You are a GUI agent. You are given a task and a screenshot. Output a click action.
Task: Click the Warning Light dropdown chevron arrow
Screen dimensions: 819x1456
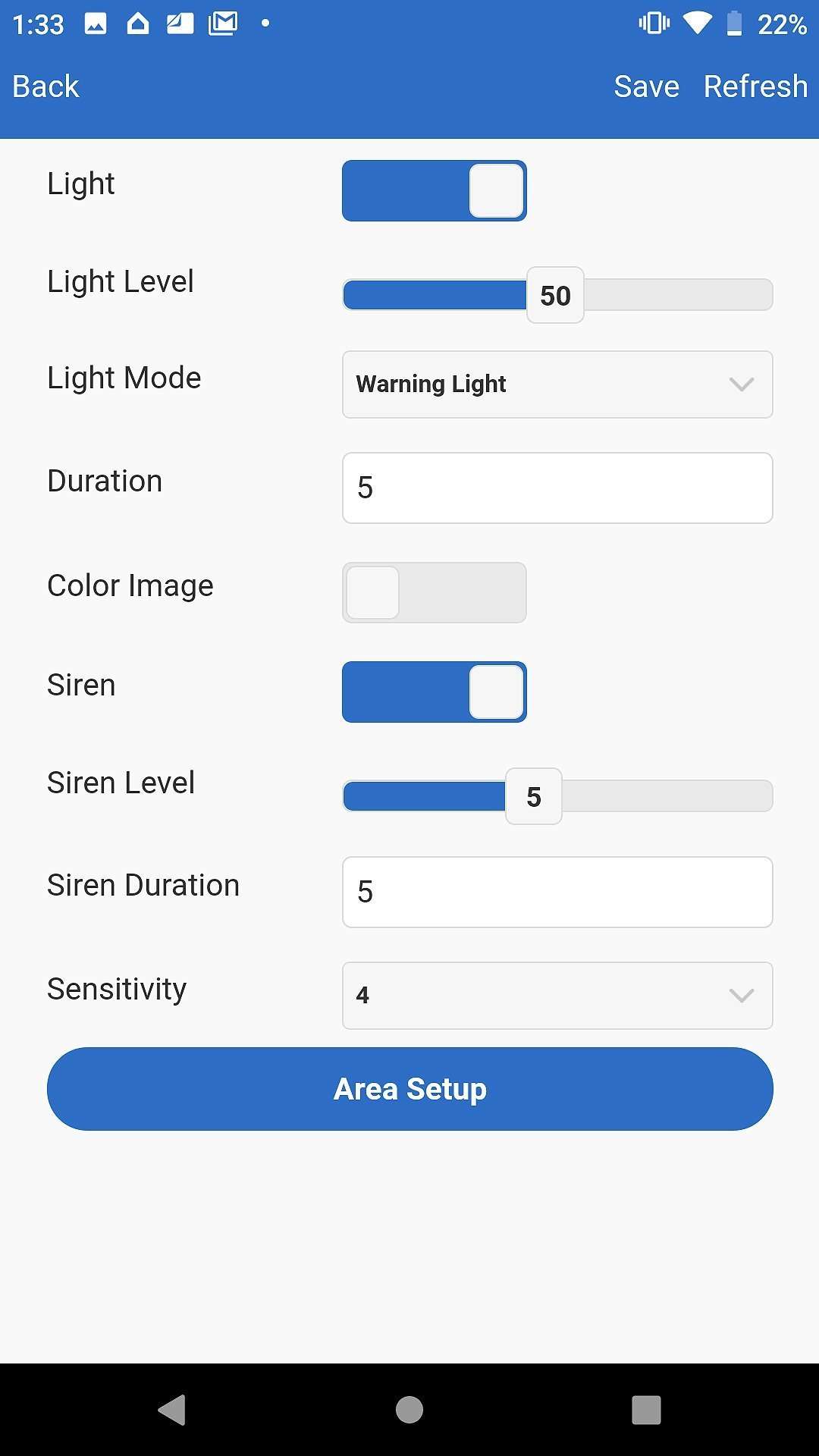pos(741,384)
